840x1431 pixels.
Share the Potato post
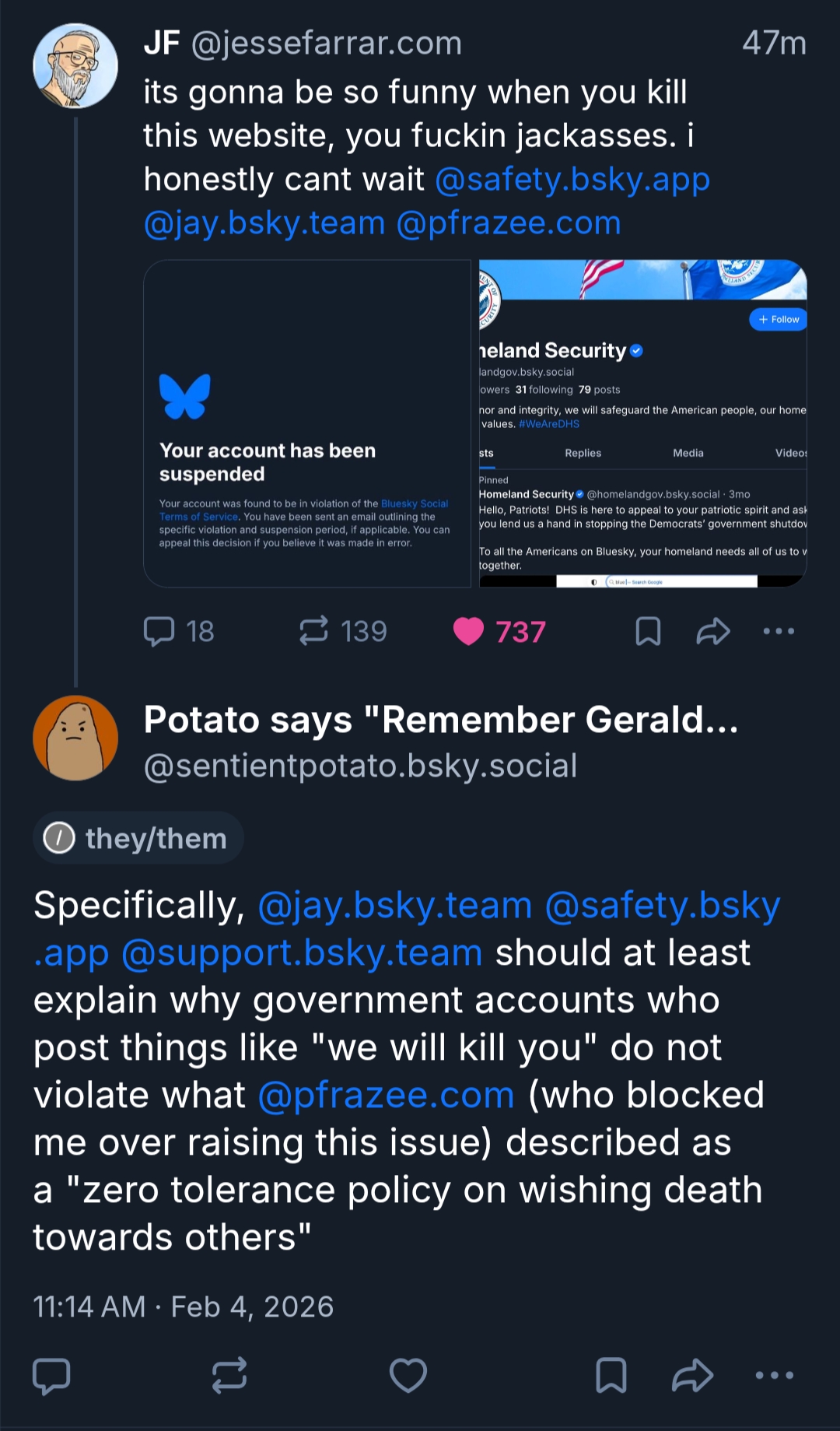point(692,1375)
